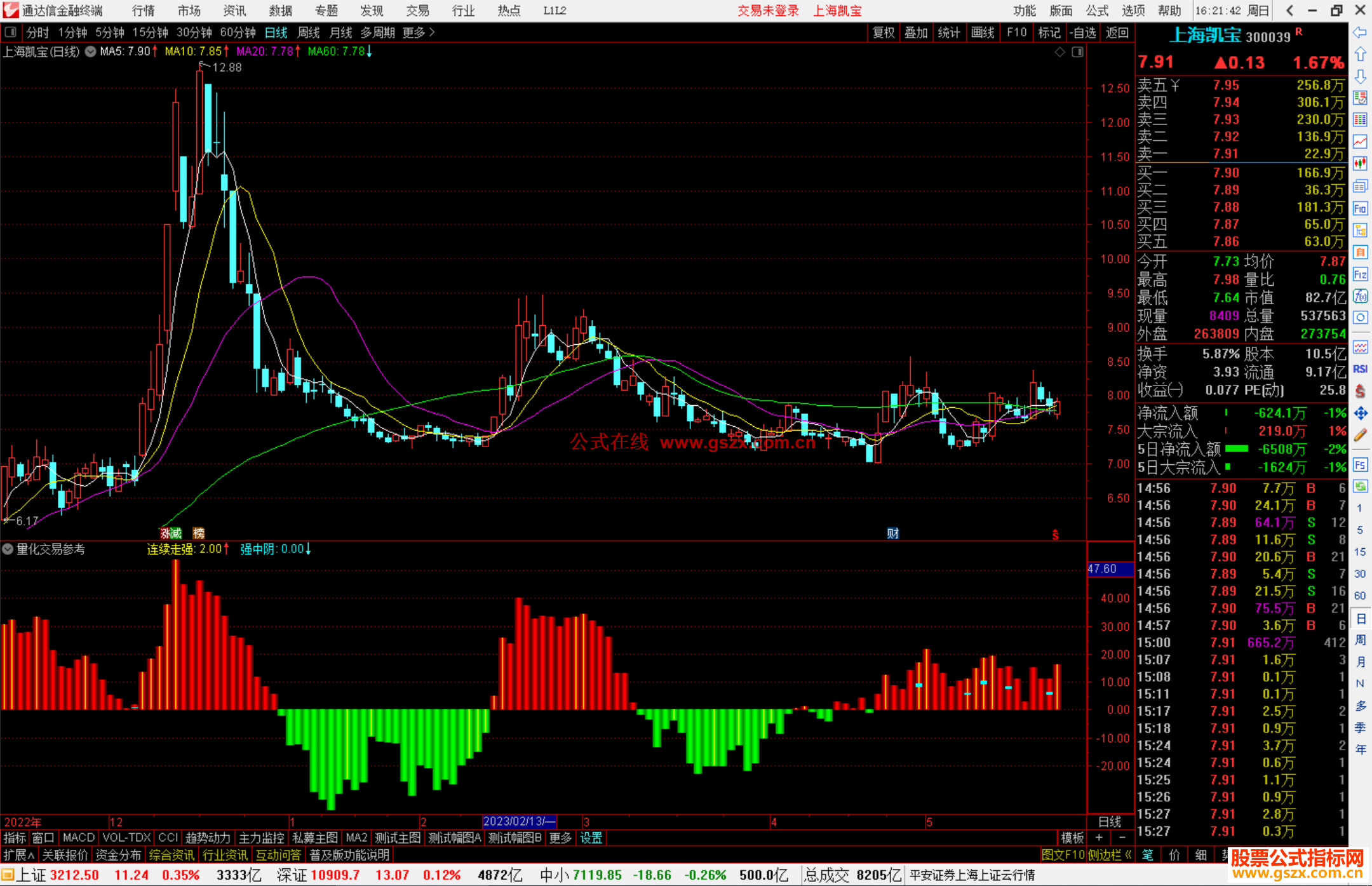Switch to the MACD indicator tab
Viewport: 1372px width, 886px height.
(78, 838)
